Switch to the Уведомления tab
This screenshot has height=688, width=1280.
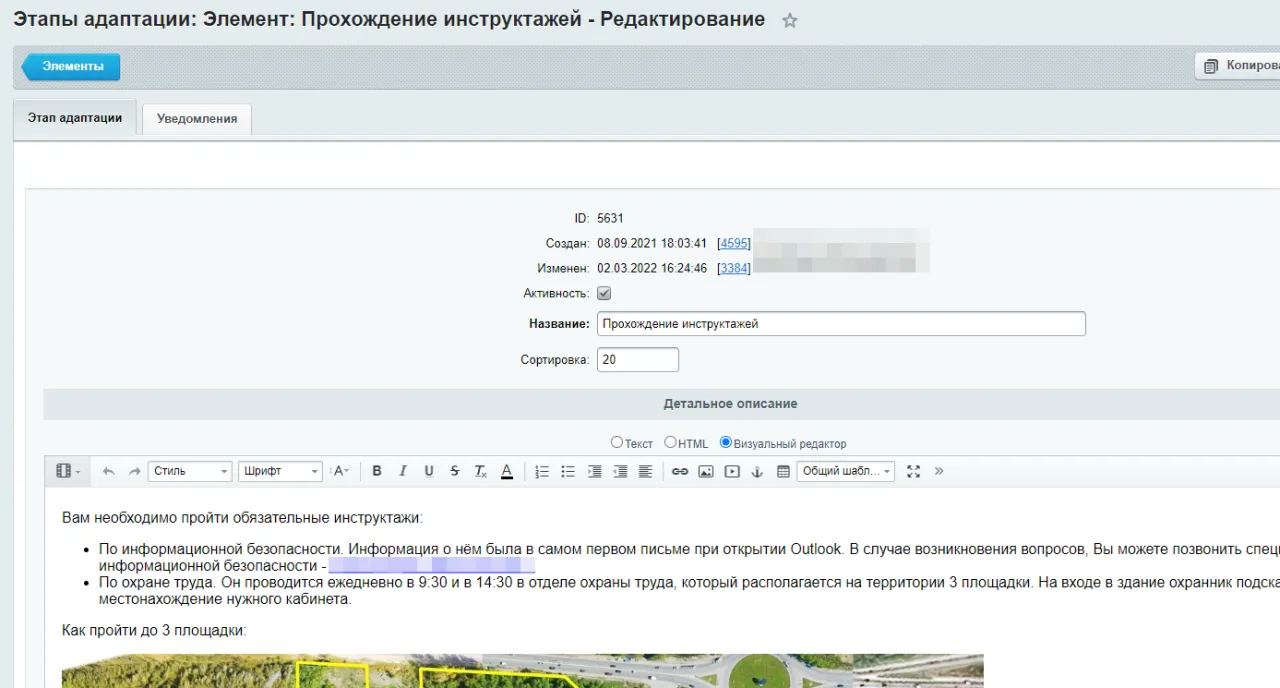[x=196, y=117]
